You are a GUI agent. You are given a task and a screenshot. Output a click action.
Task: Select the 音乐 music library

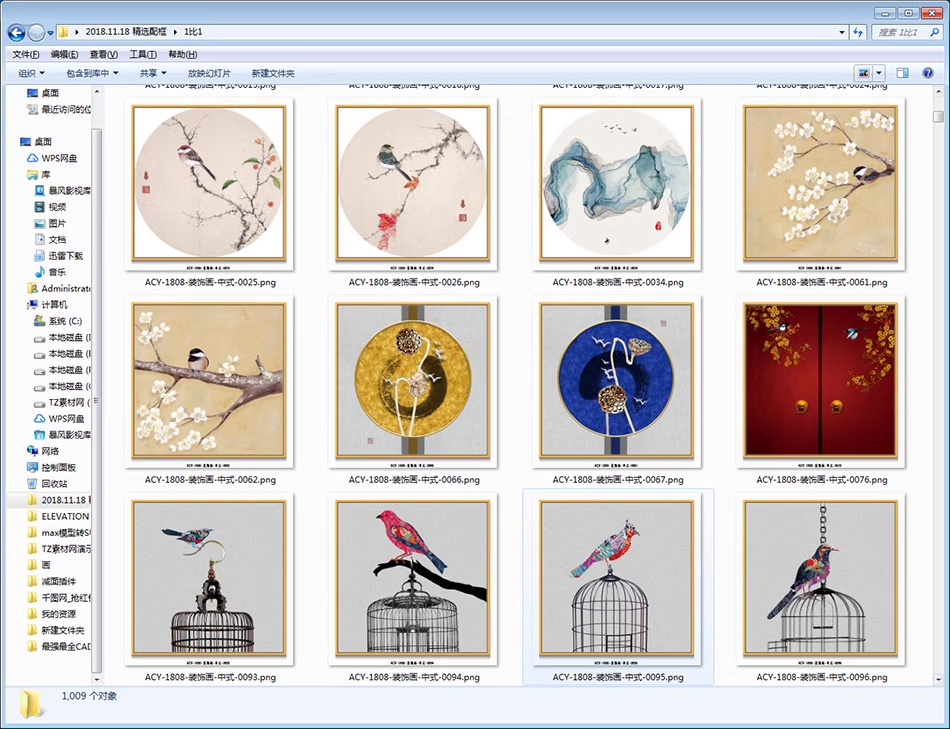coord(57,272)
